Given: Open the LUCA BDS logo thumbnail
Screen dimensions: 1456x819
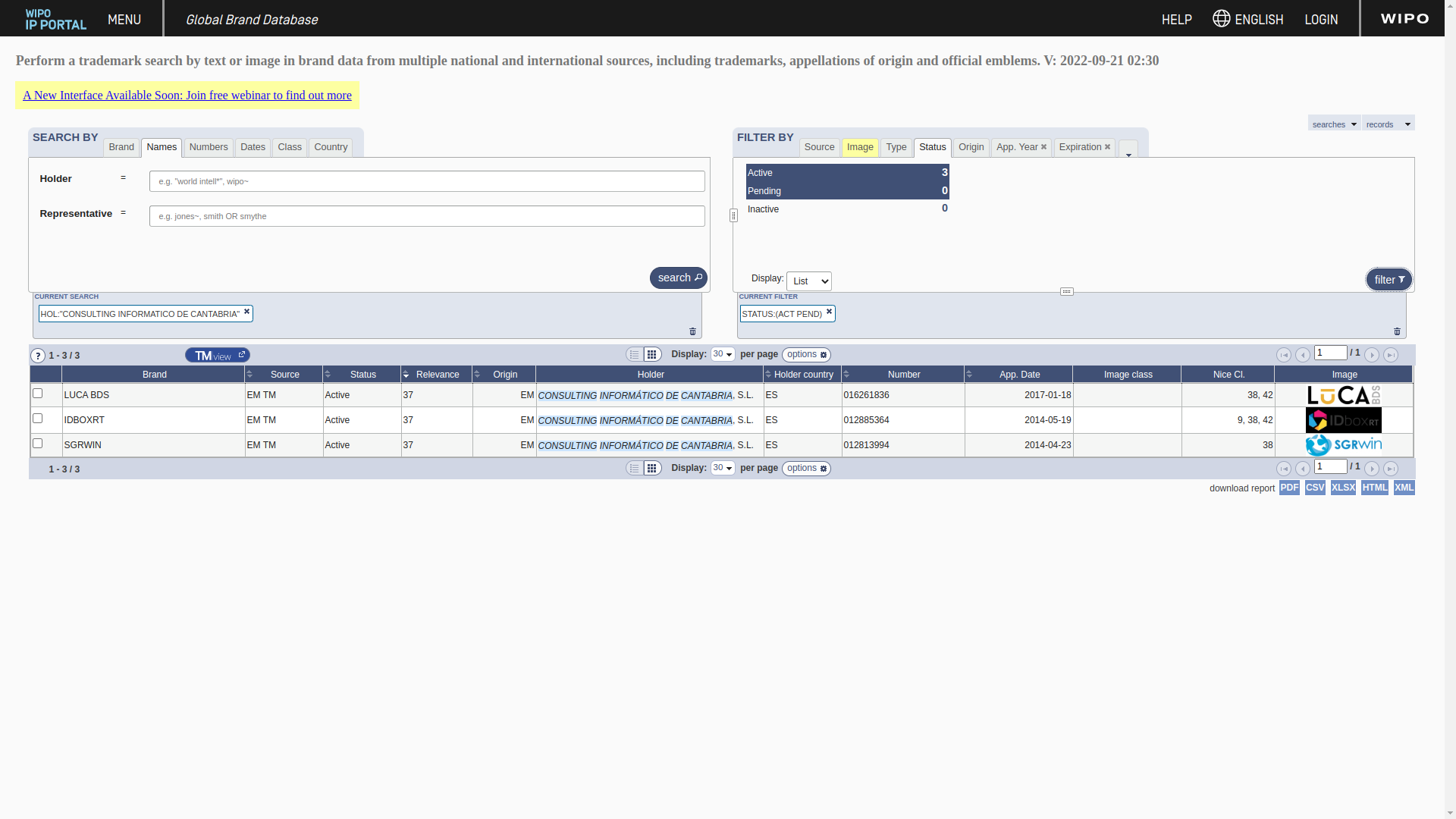Looking at the screenshot, I should 1344,395.
